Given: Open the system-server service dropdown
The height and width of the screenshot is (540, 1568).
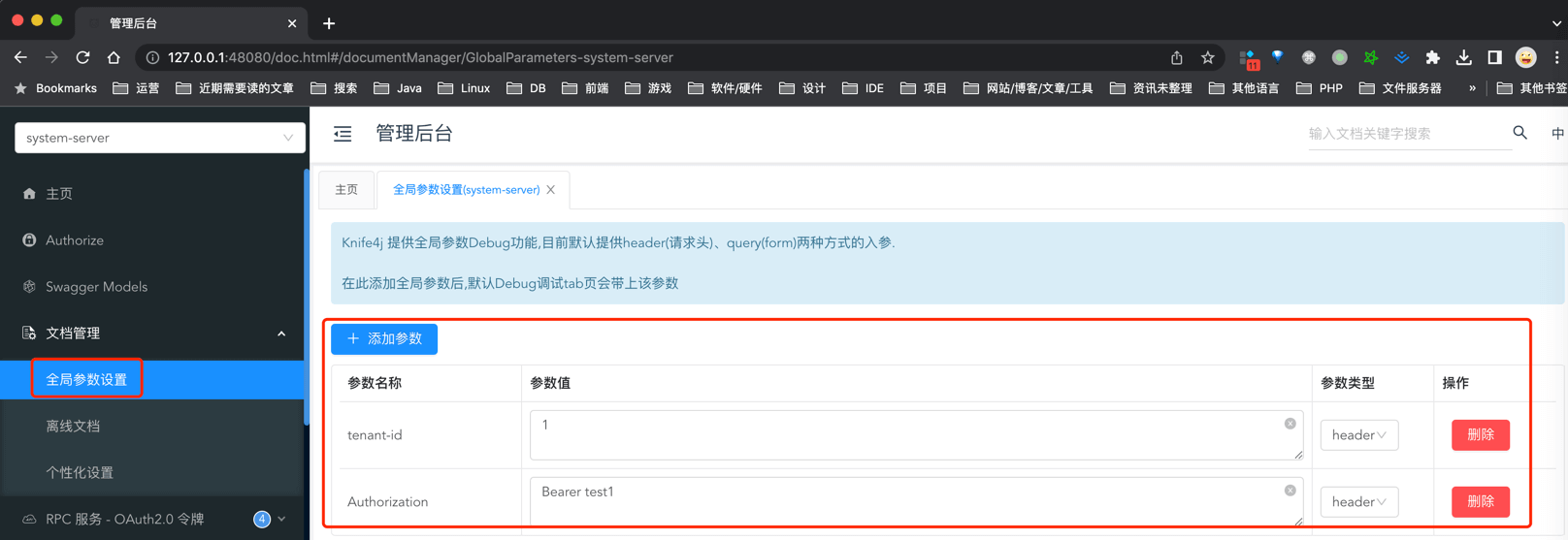Looking at the screenshot, I should 159,138.
